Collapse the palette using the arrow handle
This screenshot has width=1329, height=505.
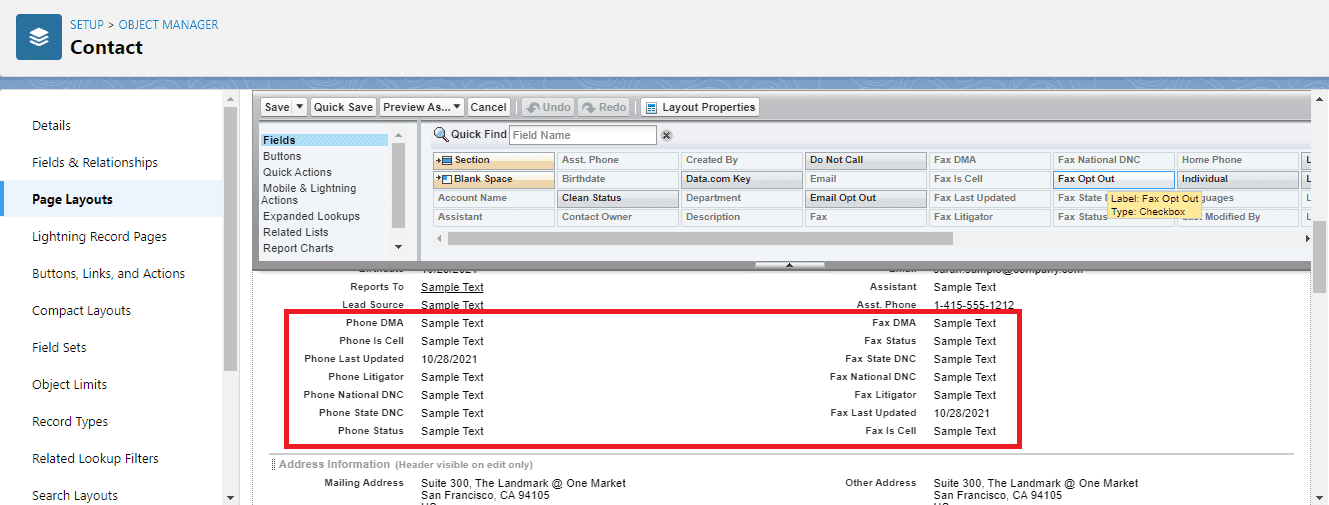tap(789, 265)
